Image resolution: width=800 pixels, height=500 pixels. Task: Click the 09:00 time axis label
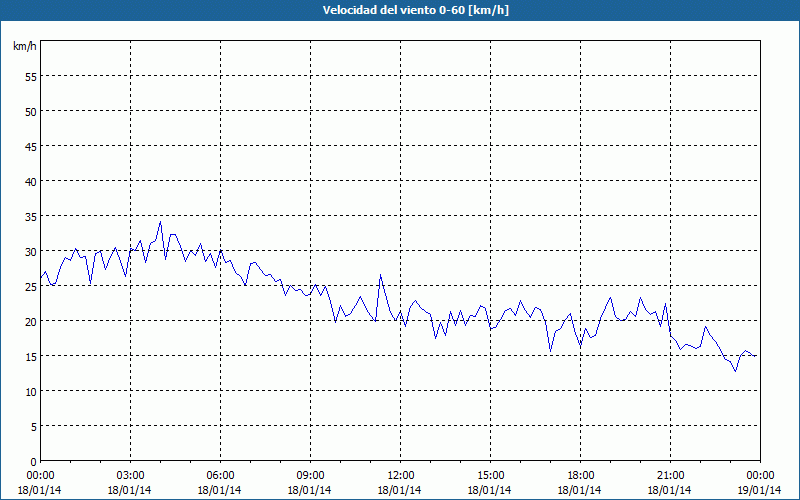click(310, 476)
